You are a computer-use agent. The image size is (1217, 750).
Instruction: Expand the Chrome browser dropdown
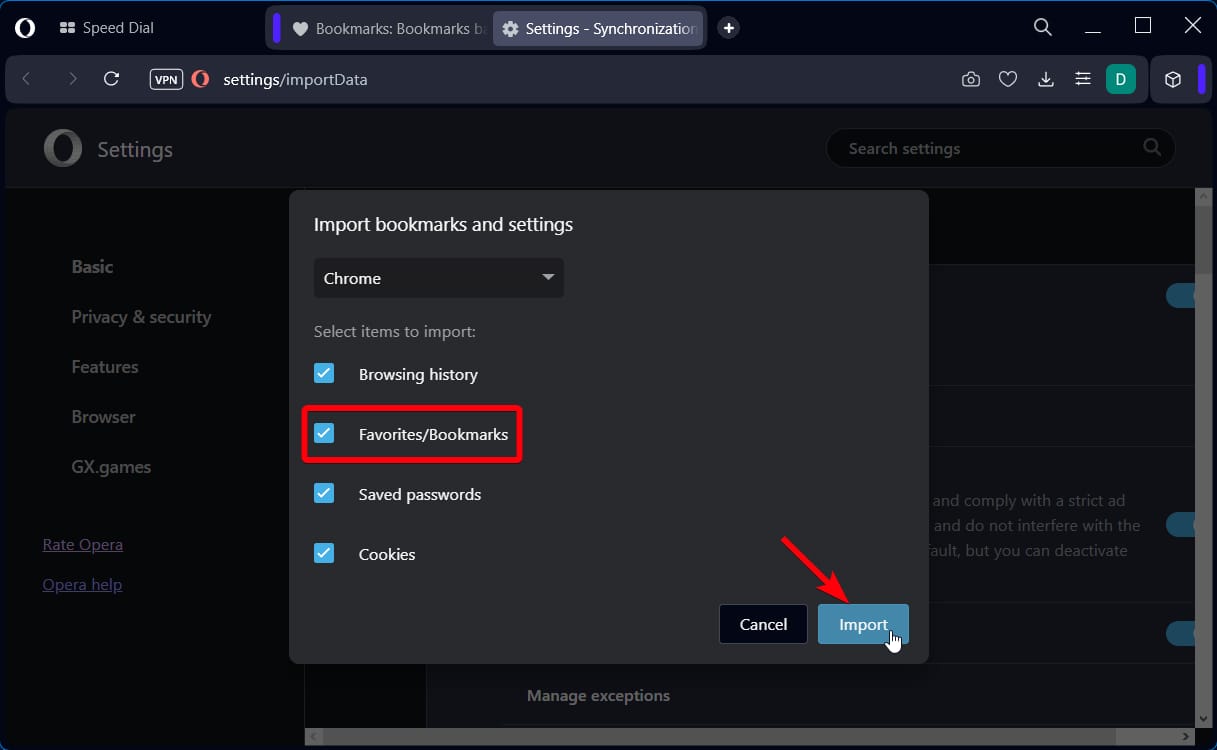click(x=439, y=278)
